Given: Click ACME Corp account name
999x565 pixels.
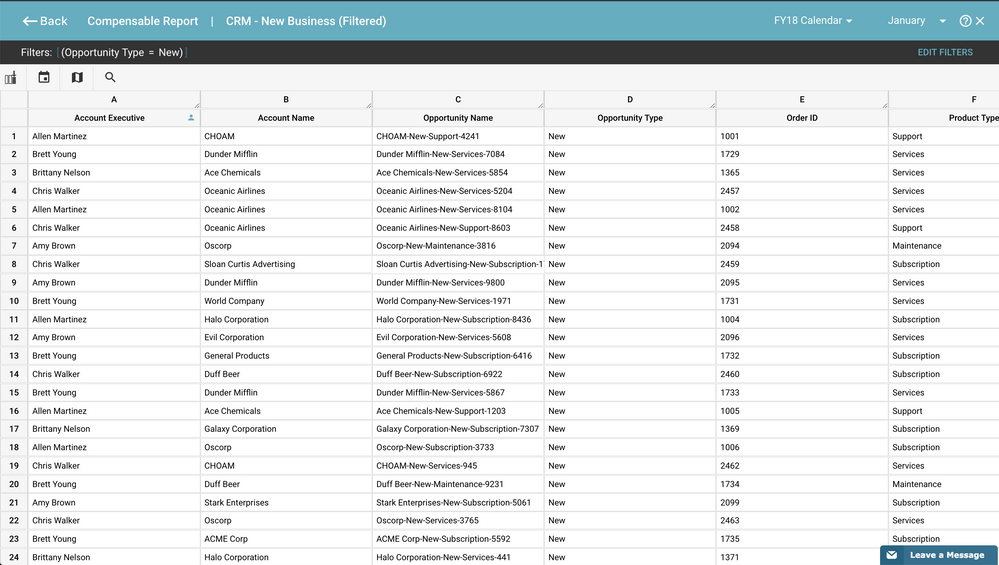Looking at the screenshot, I should pos(286,540).
